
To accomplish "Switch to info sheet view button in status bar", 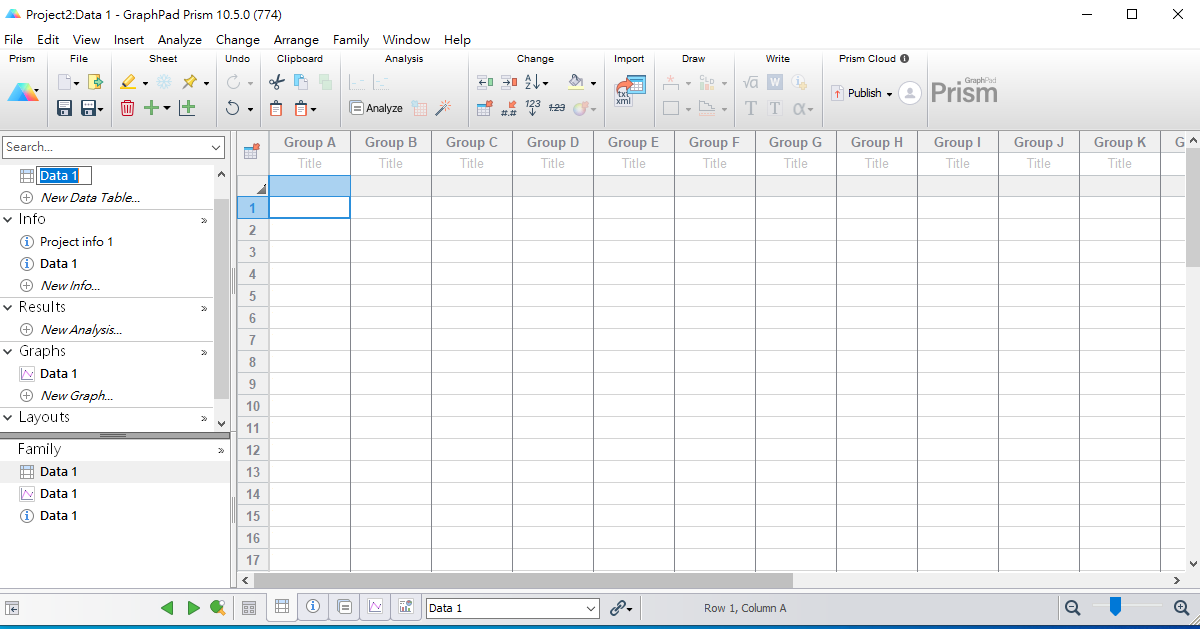I will coord(313,607).
